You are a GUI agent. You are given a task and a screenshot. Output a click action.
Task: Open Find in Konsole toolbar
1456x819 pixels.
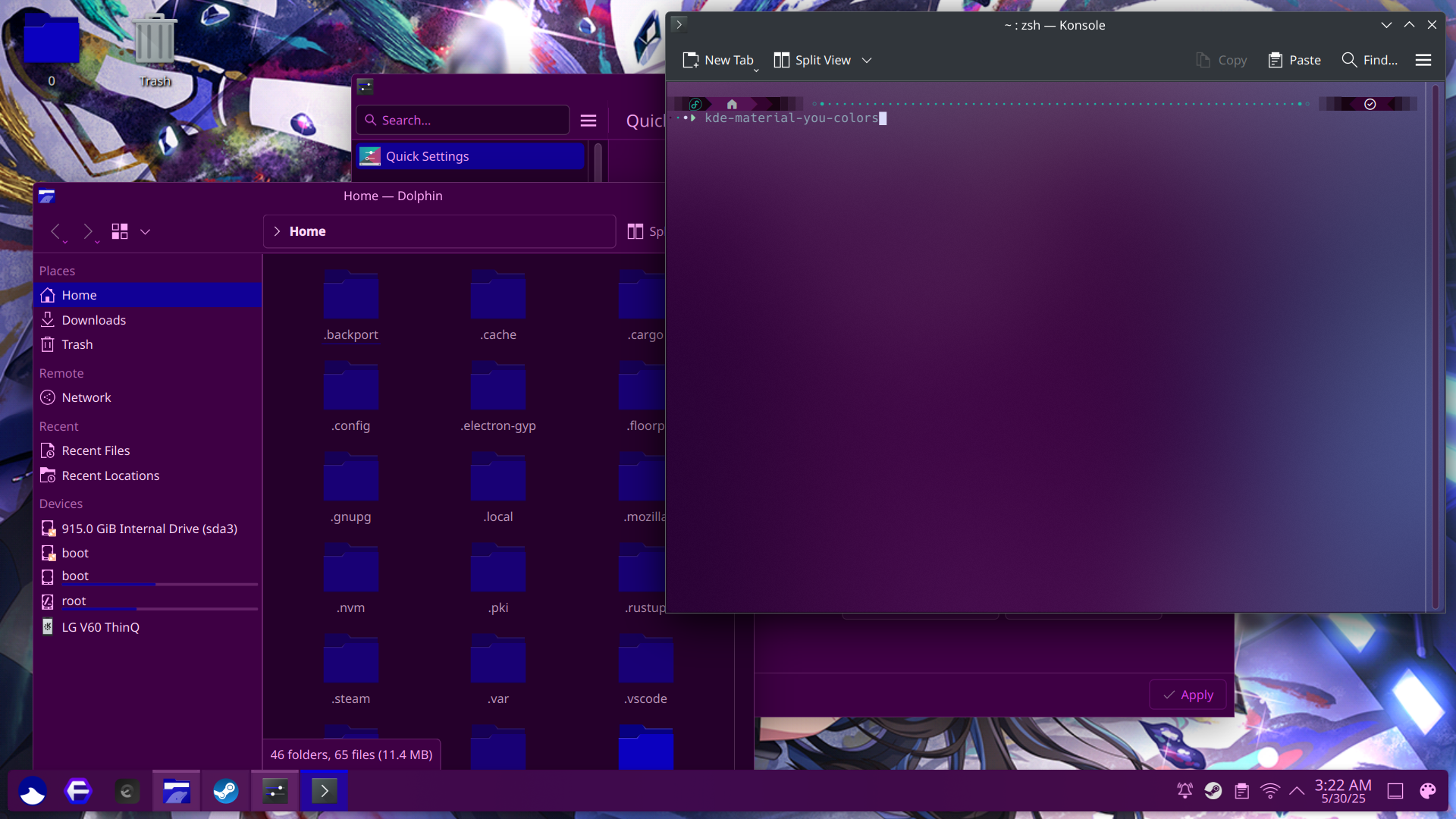click(1370, 60)
